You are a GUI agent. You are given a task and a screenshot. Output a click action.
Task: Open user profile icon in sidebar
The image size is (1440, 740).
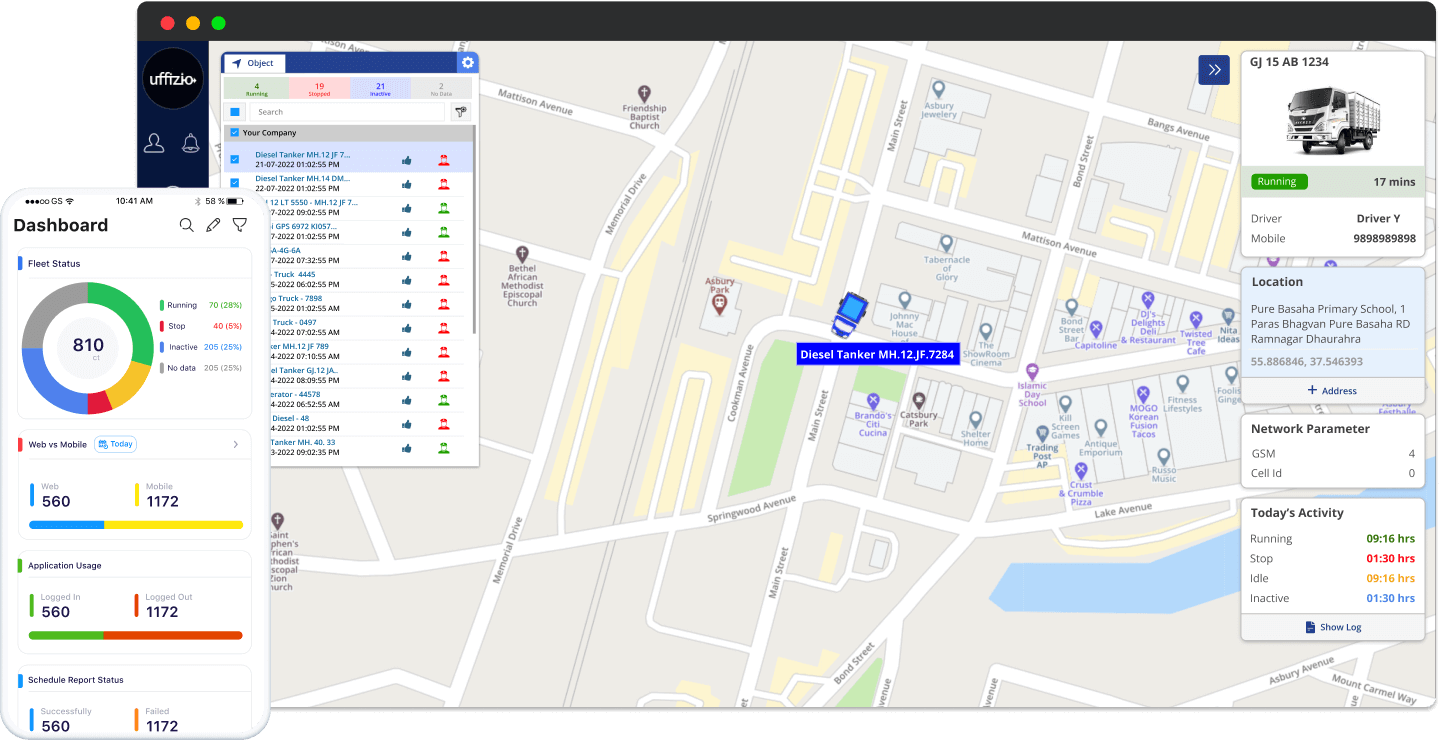[x=154, y=144]
